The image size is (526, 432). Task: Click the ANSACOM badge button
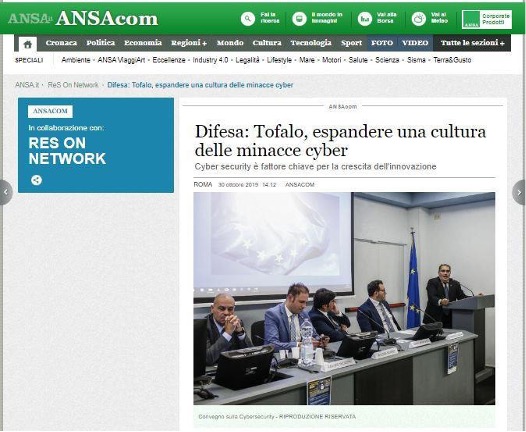(x=50, y=111)
